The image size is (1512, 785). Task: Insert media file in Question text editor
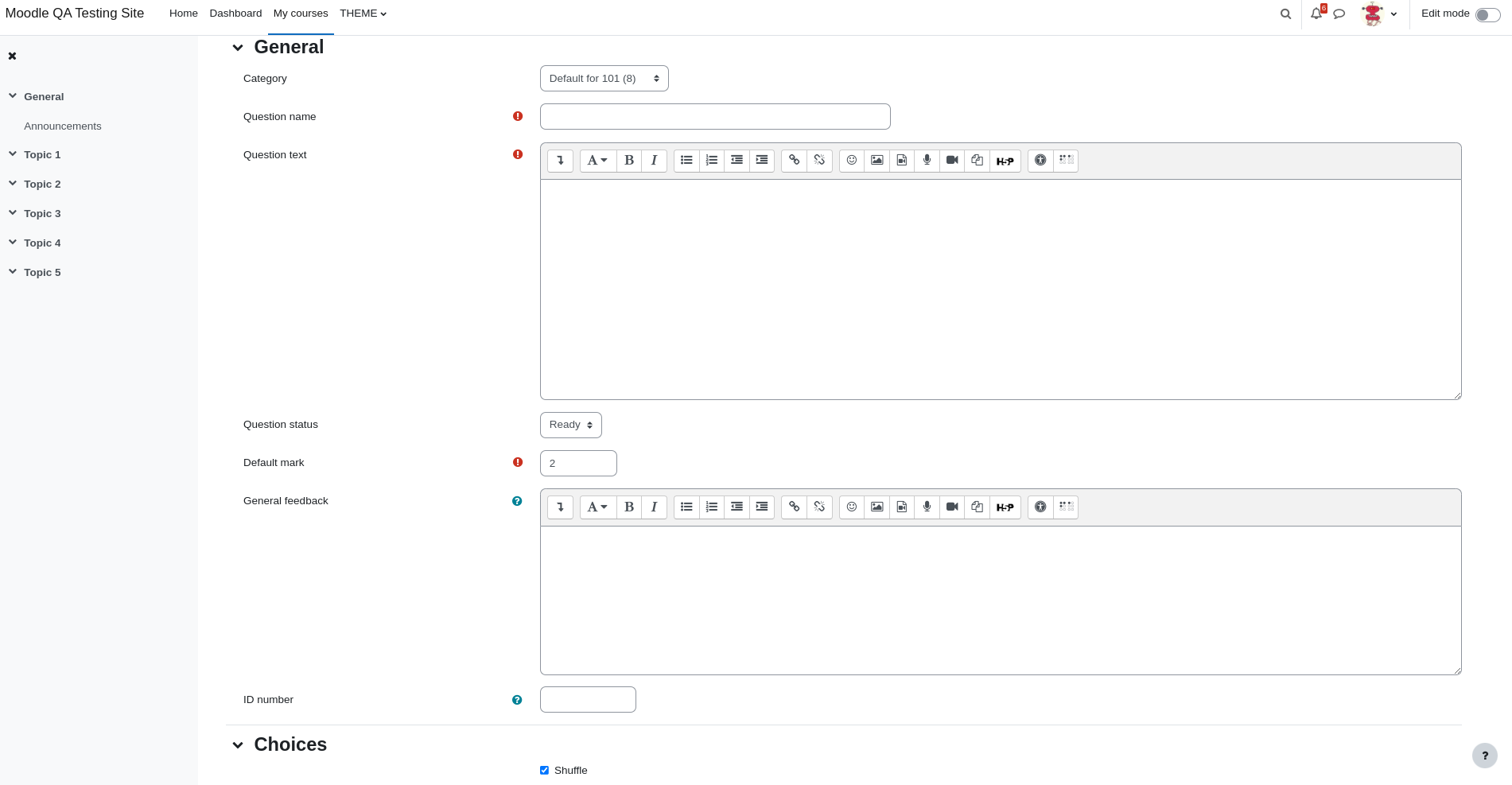[902, 161]
